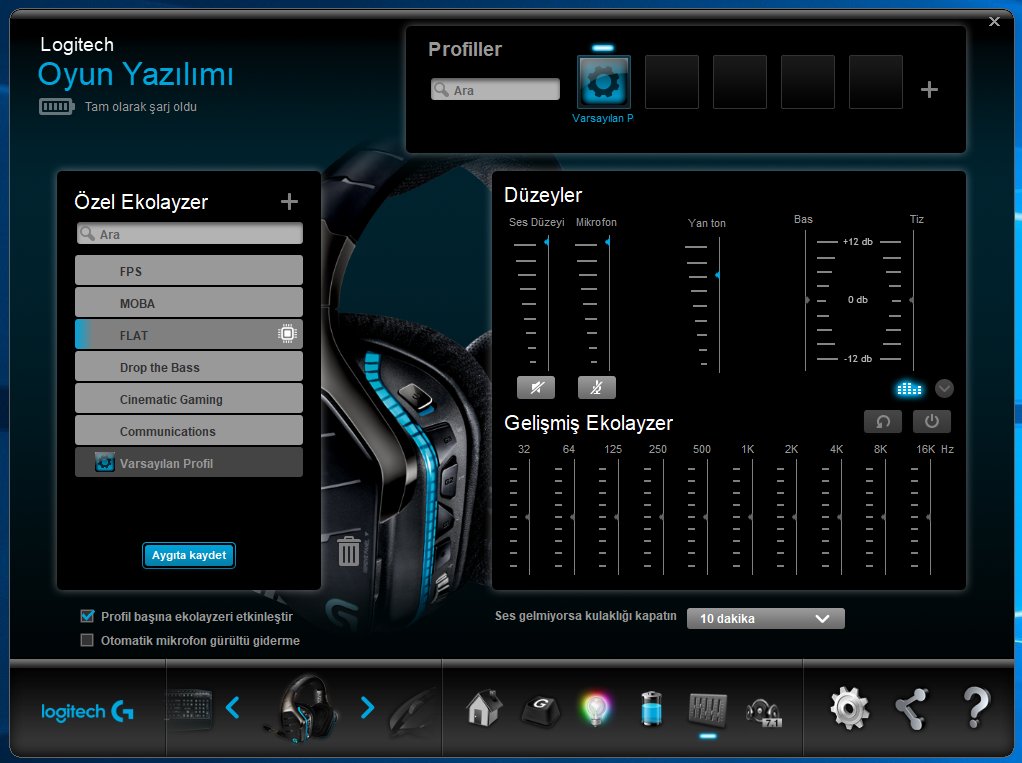Enable 'Profil başına ekolayzeri etkinleştir' checkbox
The height and width of the screenshot is (763, 1022).
(x=87, y=616)
